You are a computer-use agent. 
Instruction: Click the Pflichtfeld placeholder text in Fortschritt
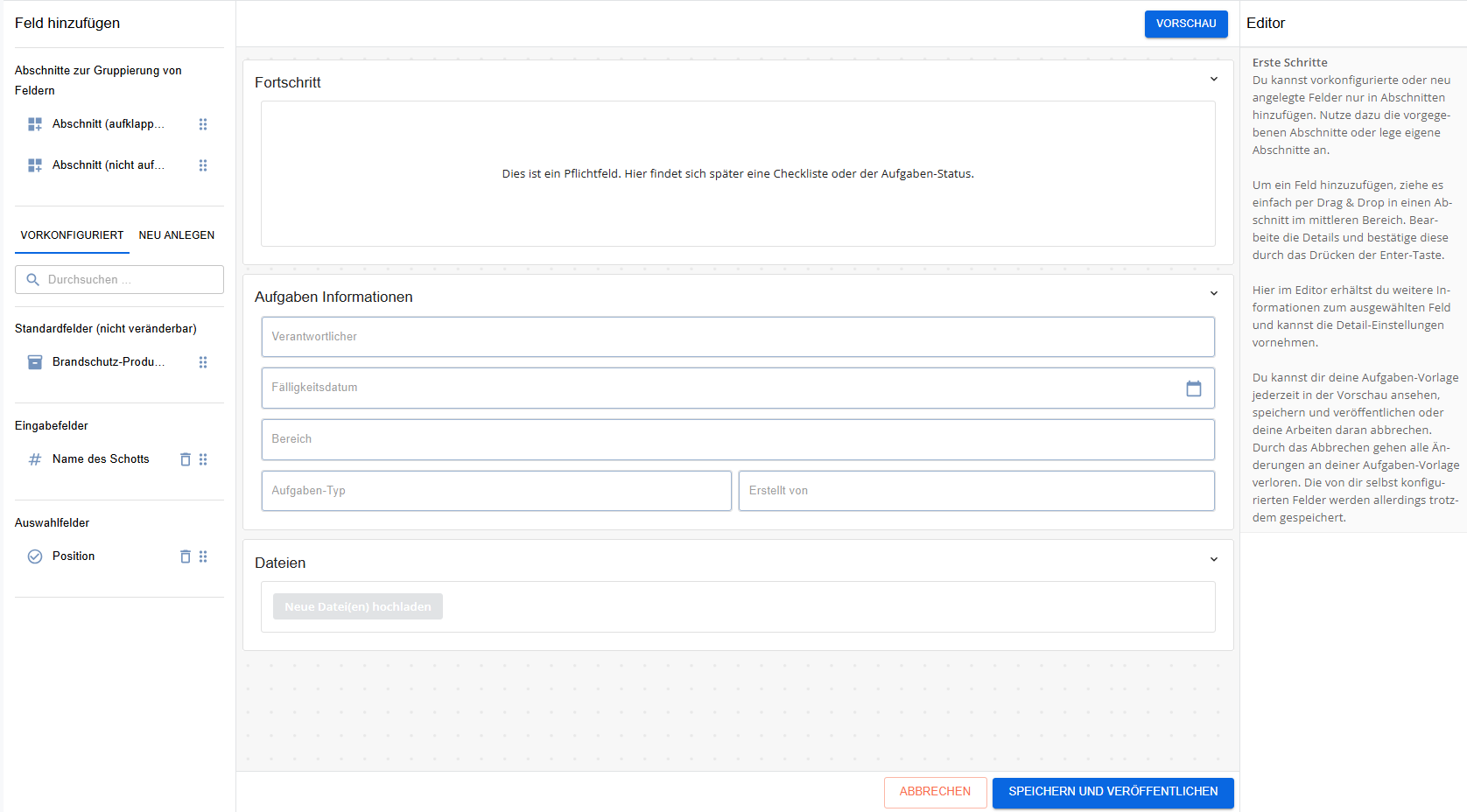(738, 174)
